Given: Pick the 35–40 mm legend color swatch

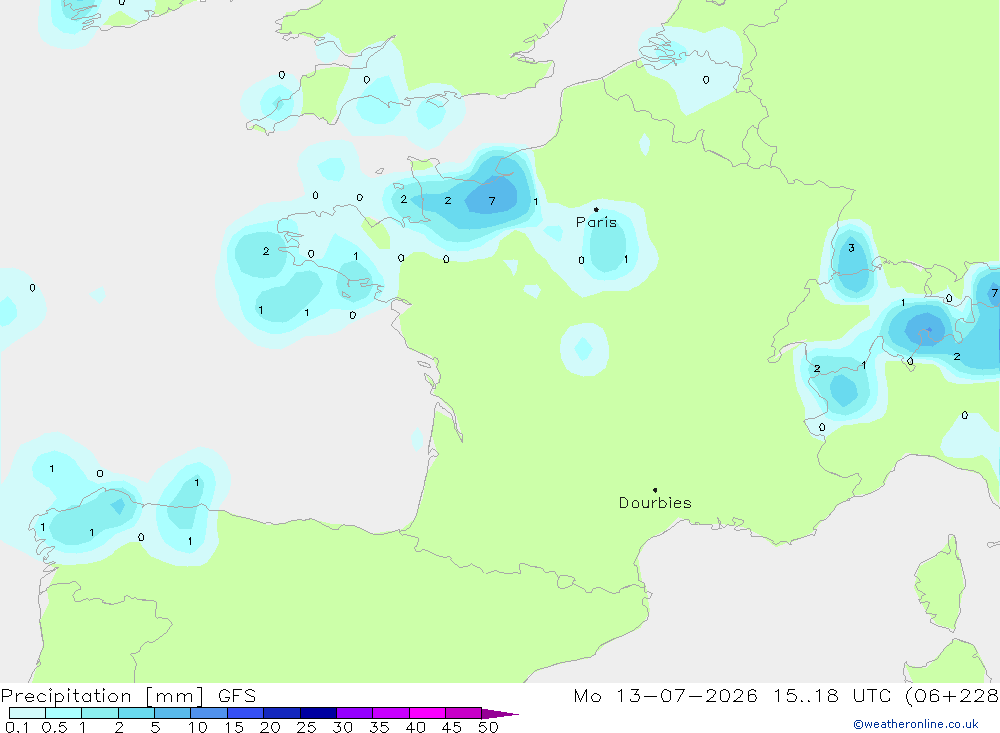Looking at the screenshot, I should (391, 713).
